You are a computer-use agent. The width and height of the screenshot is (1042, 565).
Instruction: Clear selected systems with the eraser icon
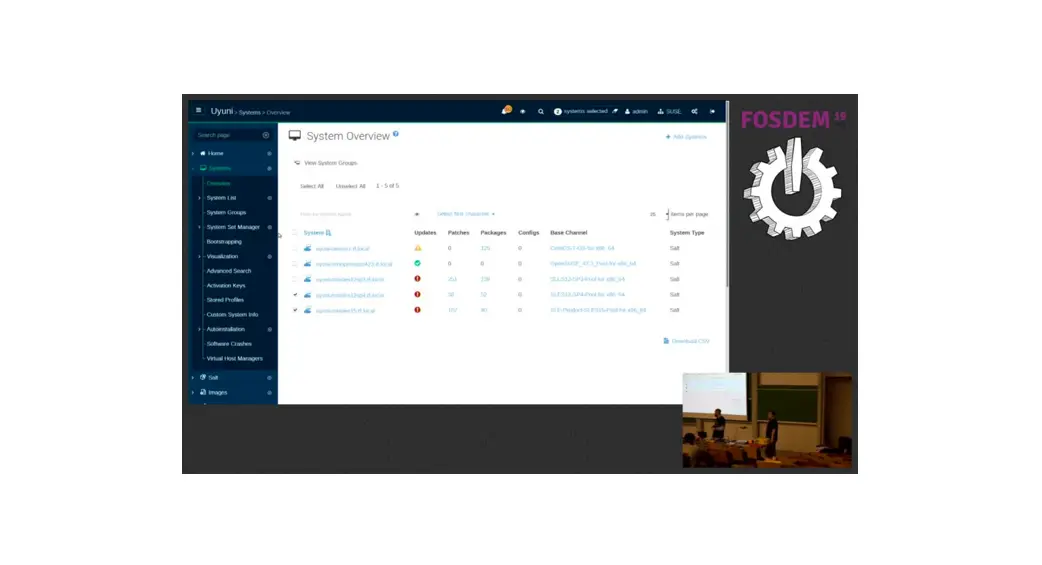[x=615, y=111]
